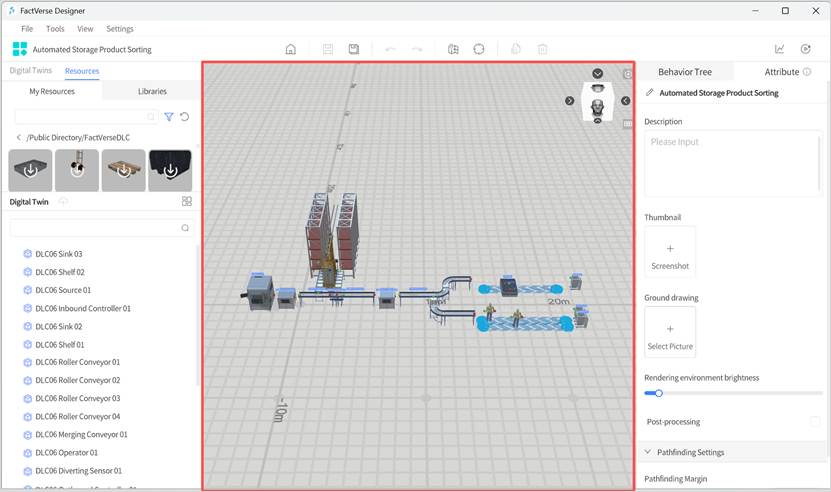Click the run simulation play icon
The height and width of the screenshot is (492, 831).
(x=806, y=49)
